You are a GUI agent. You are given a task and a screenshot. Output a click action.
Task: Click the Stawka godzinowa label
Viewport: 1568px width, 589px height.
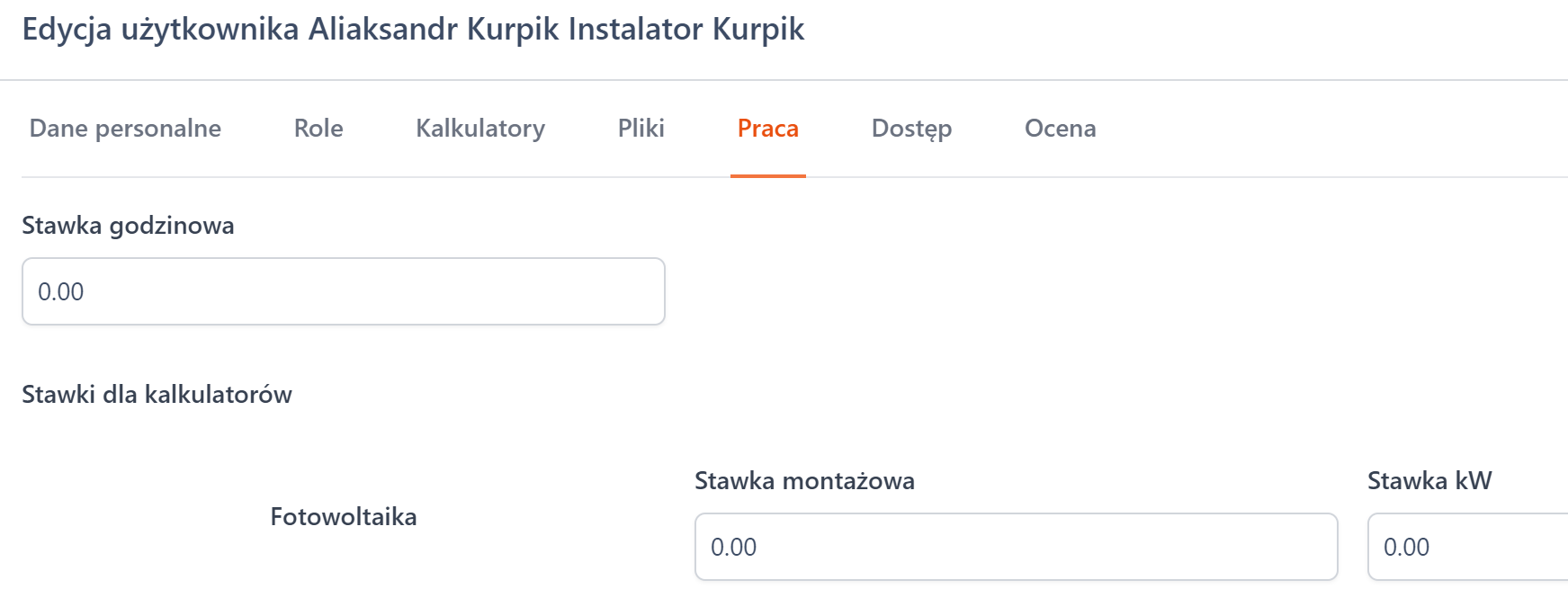tap(128, 226)
